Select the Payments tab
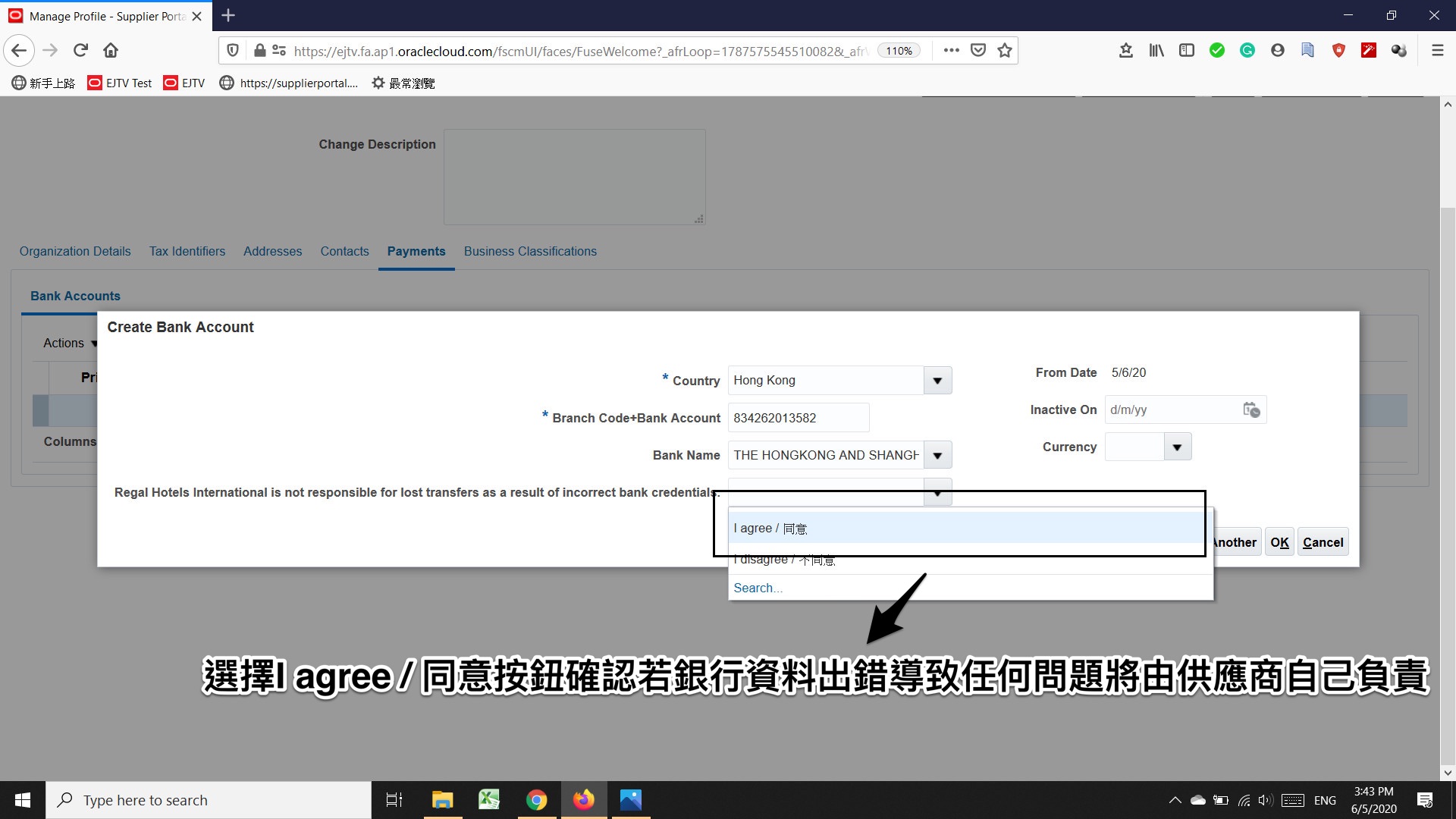 (x=416, y=252)
